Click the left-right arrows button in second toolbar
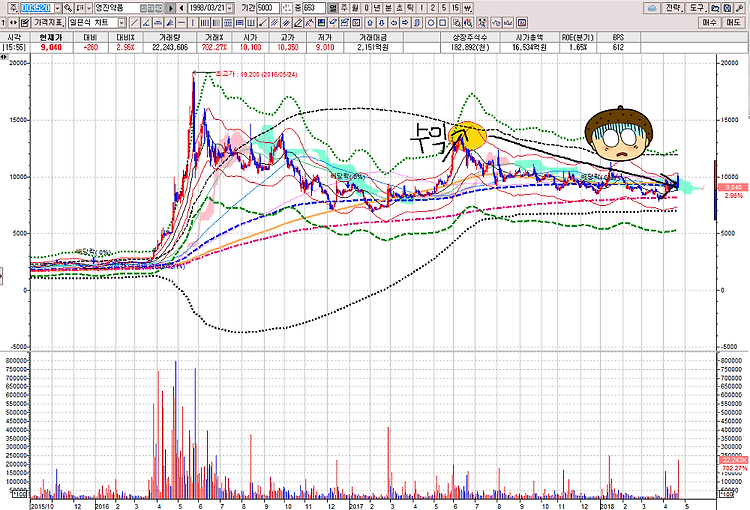This screenshot has height=510, width=750. tap(13, 22)
